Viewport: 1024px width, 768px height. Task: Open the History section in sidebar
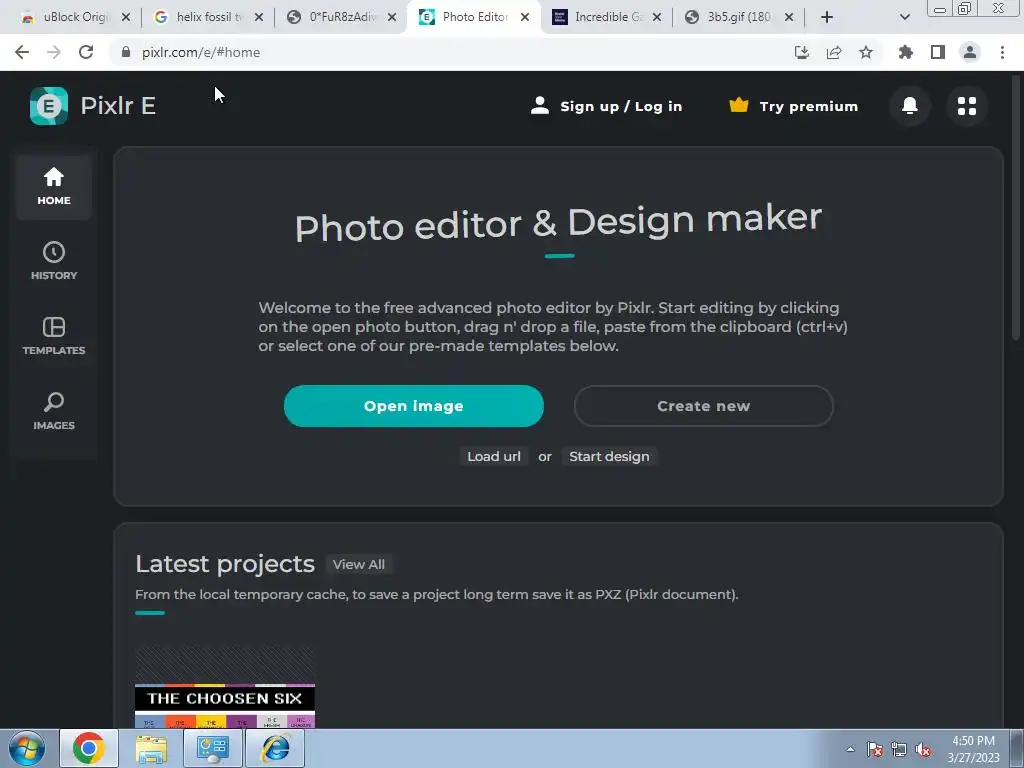click(x=54, y=261)
